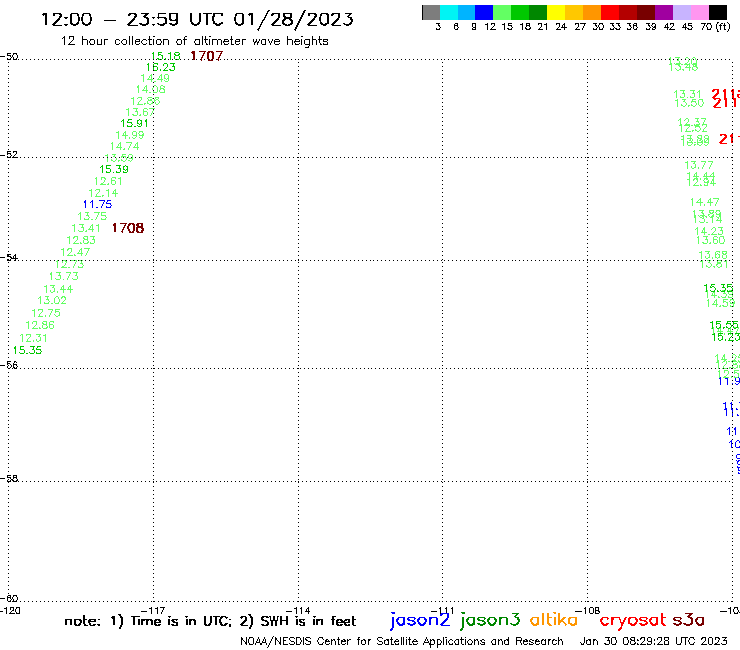Click the 15.39 wave height value
Image resolution: width=740 pixels, height=650 pixels.
point(114,169)
